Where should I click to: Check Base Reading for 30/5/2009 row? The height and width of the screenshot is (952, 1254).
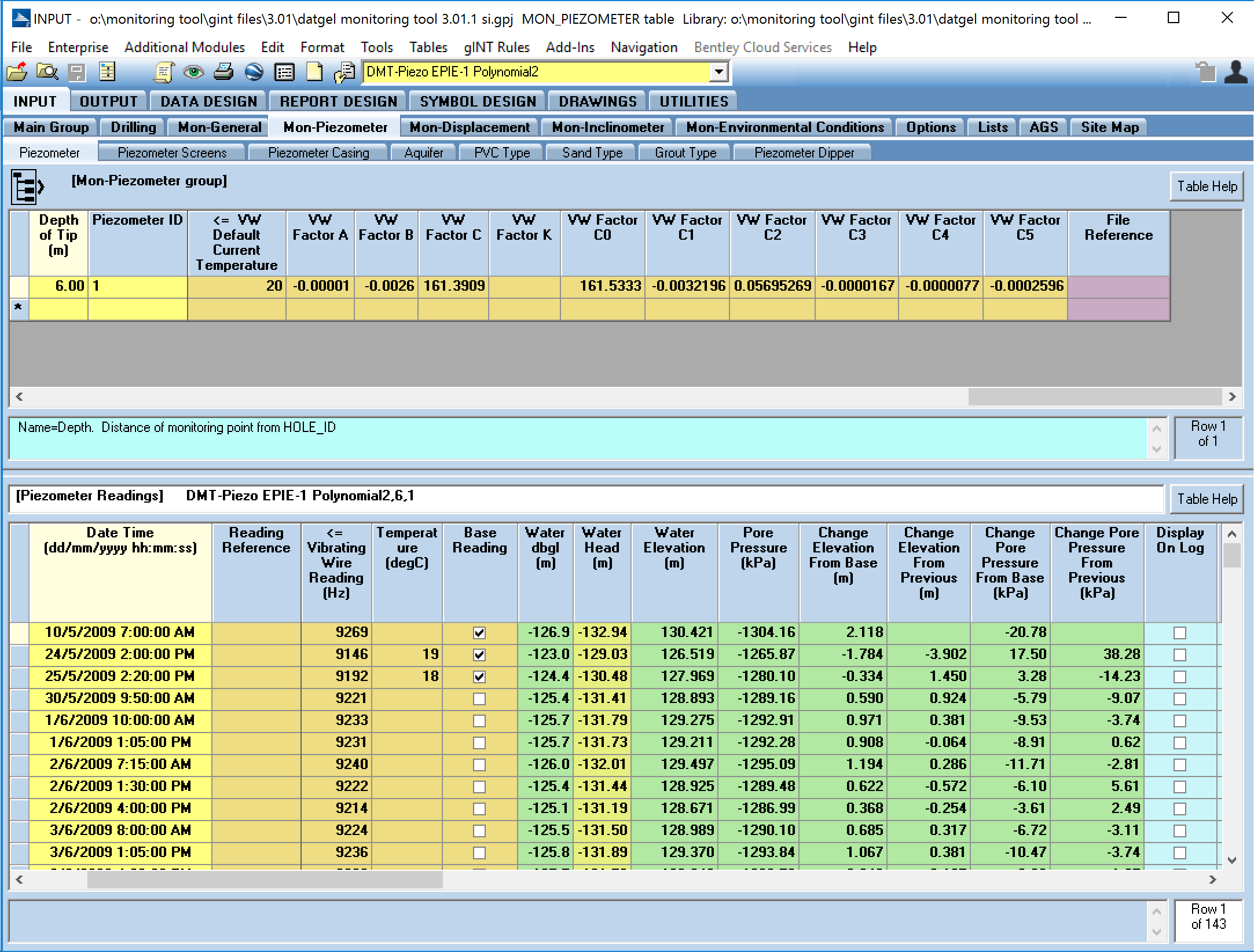click(x=479, y=699)
